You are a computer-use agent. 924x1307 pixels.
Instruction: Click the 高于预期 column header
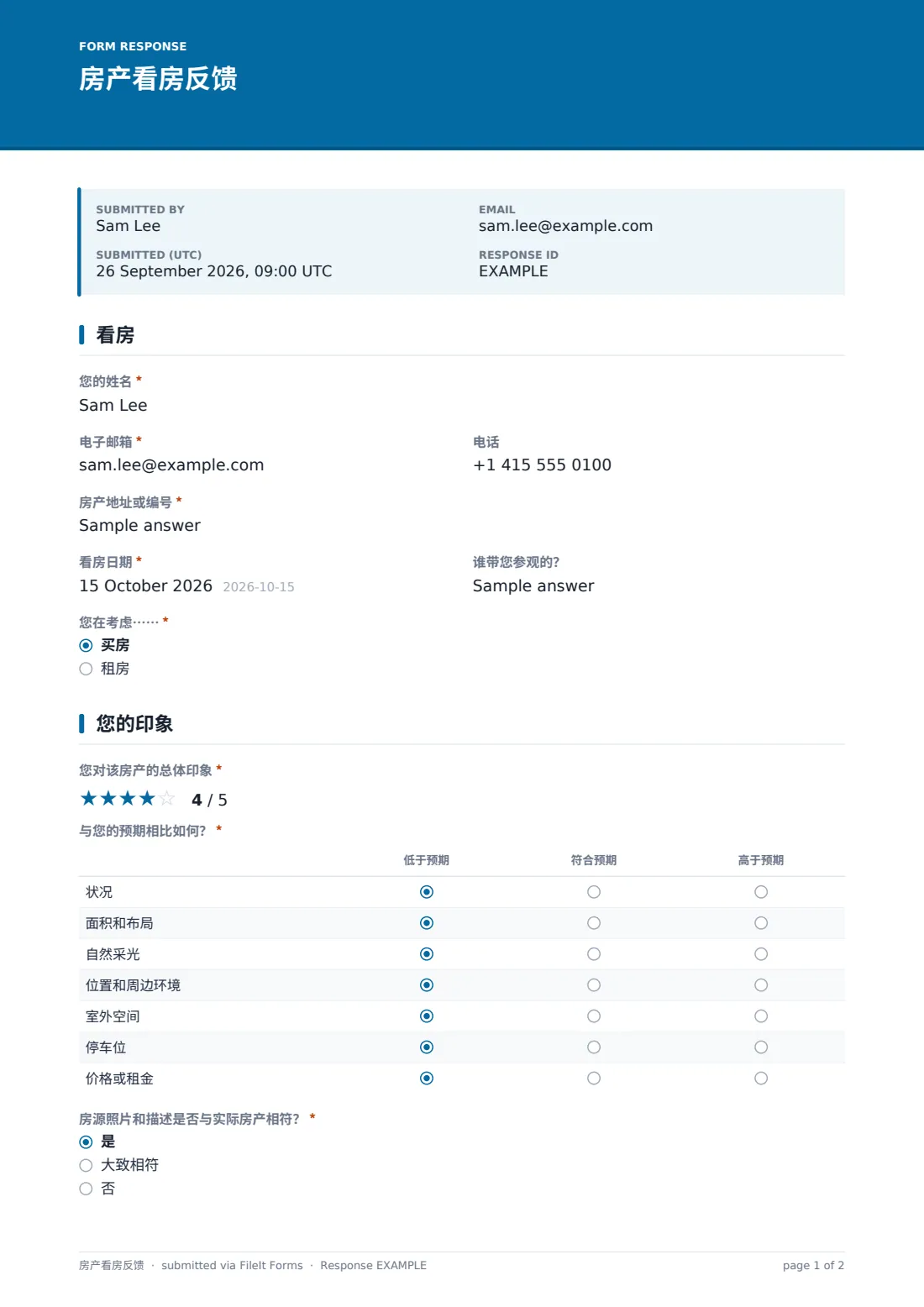point(761,860)
